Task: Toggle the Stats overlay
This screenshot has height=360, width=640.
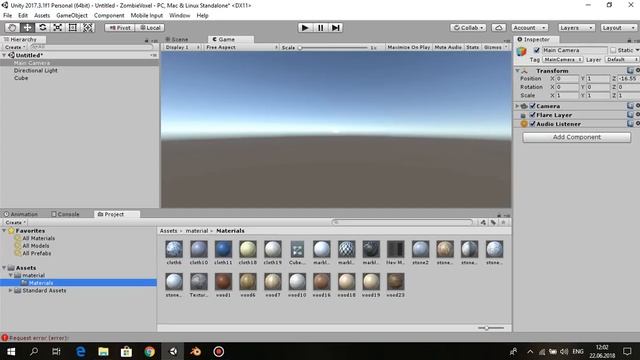Action: click(x=472, y=47)
